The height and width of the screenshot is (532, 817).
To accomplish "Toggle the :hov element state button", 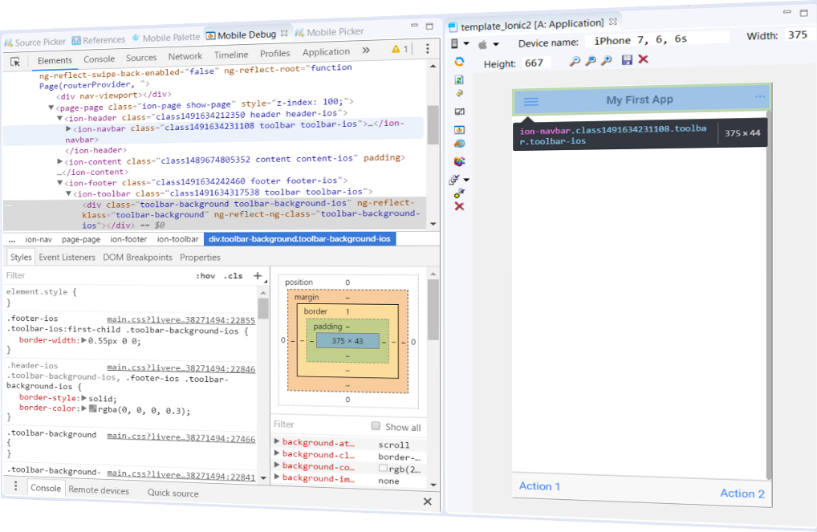I will pyautogui.click(x=205, y=276).
